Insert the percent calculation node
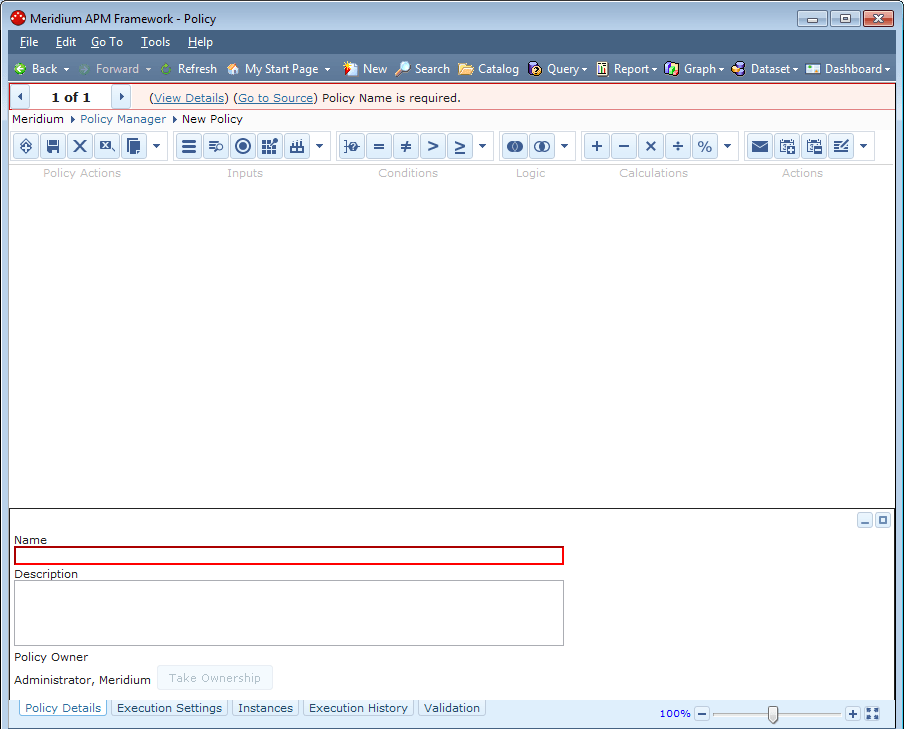The height and width of the screenshot is (729, 904). click(705, 146)
